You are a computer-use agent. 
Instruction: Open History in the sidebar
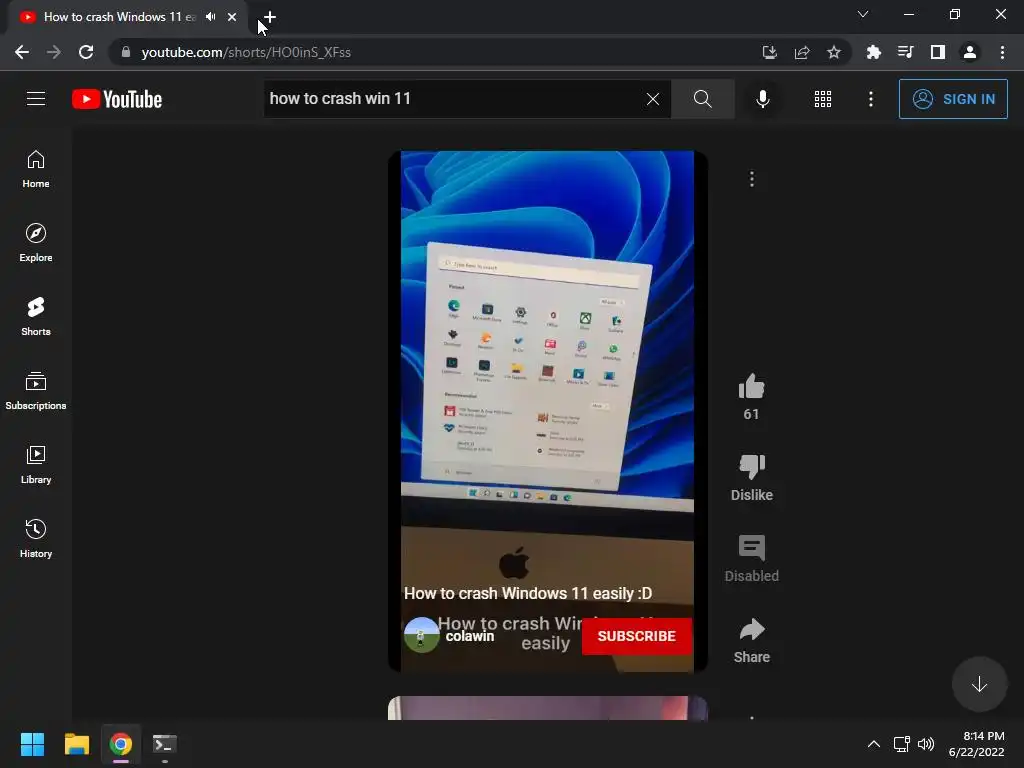tap(36, 538)
